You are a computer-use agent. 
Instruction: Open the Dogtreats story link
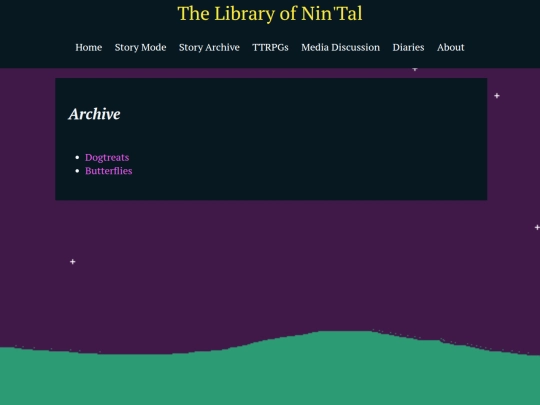point(107,157)
